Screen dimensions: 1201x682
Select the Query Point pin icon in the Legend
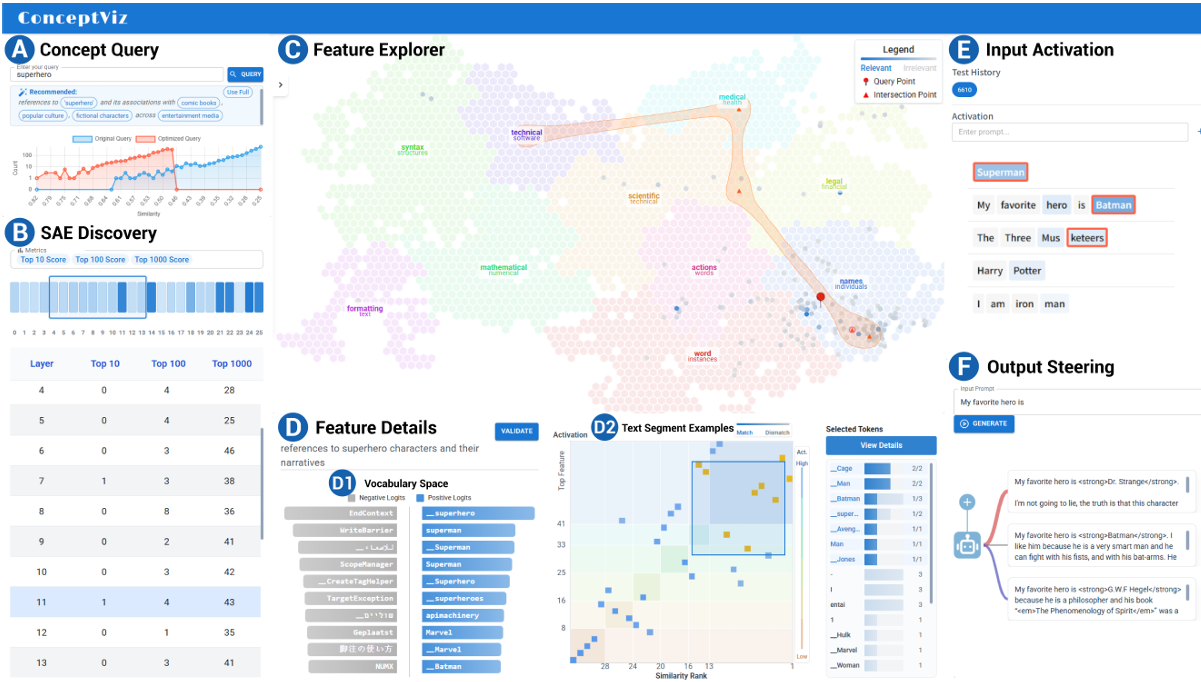[x=866, y=81]
